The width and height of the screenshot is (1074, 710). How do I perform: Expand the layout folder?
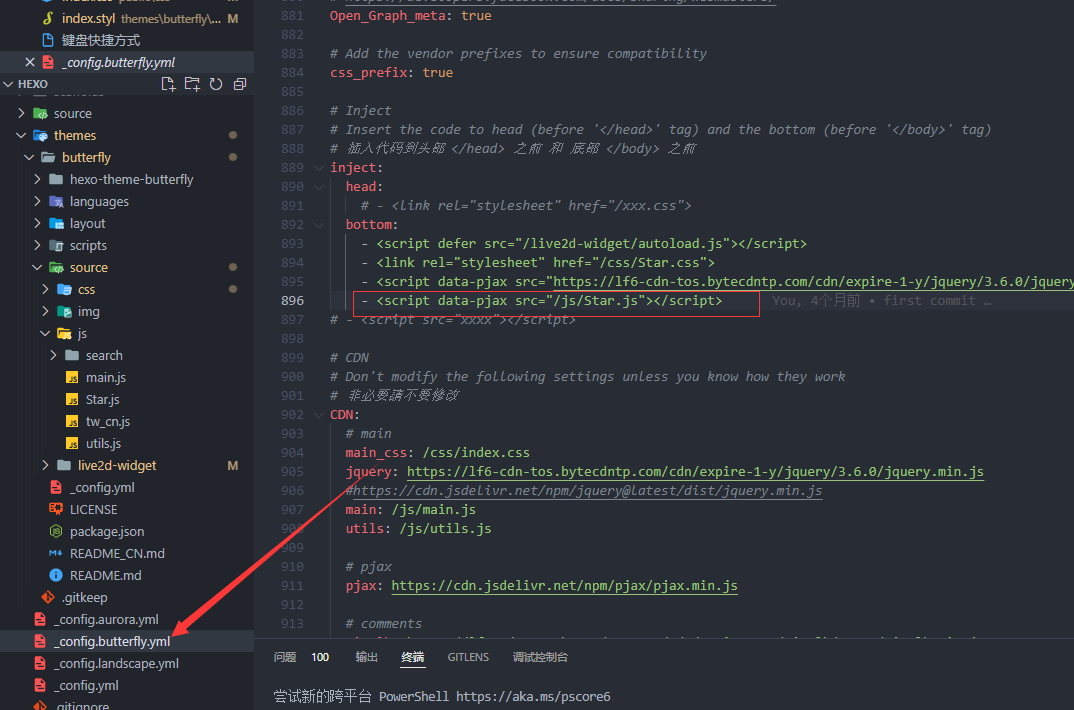tap(37, 223)
